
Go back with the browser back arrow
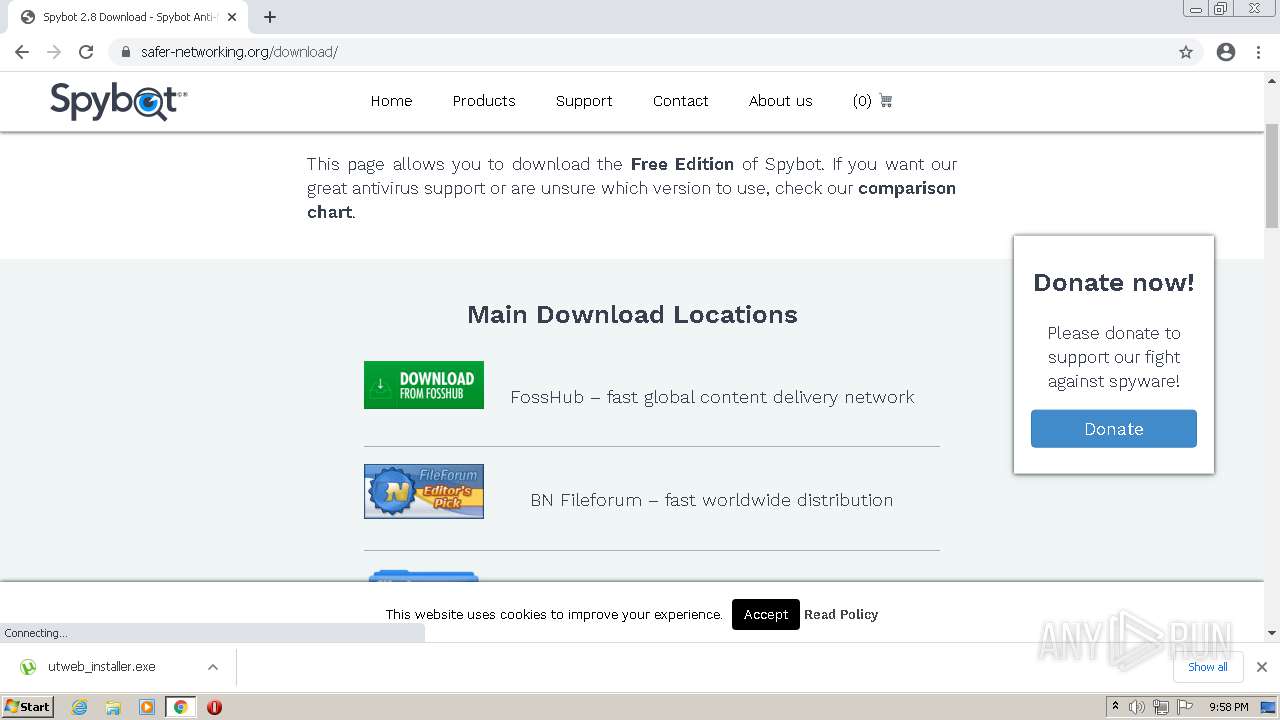pos(22,52)
